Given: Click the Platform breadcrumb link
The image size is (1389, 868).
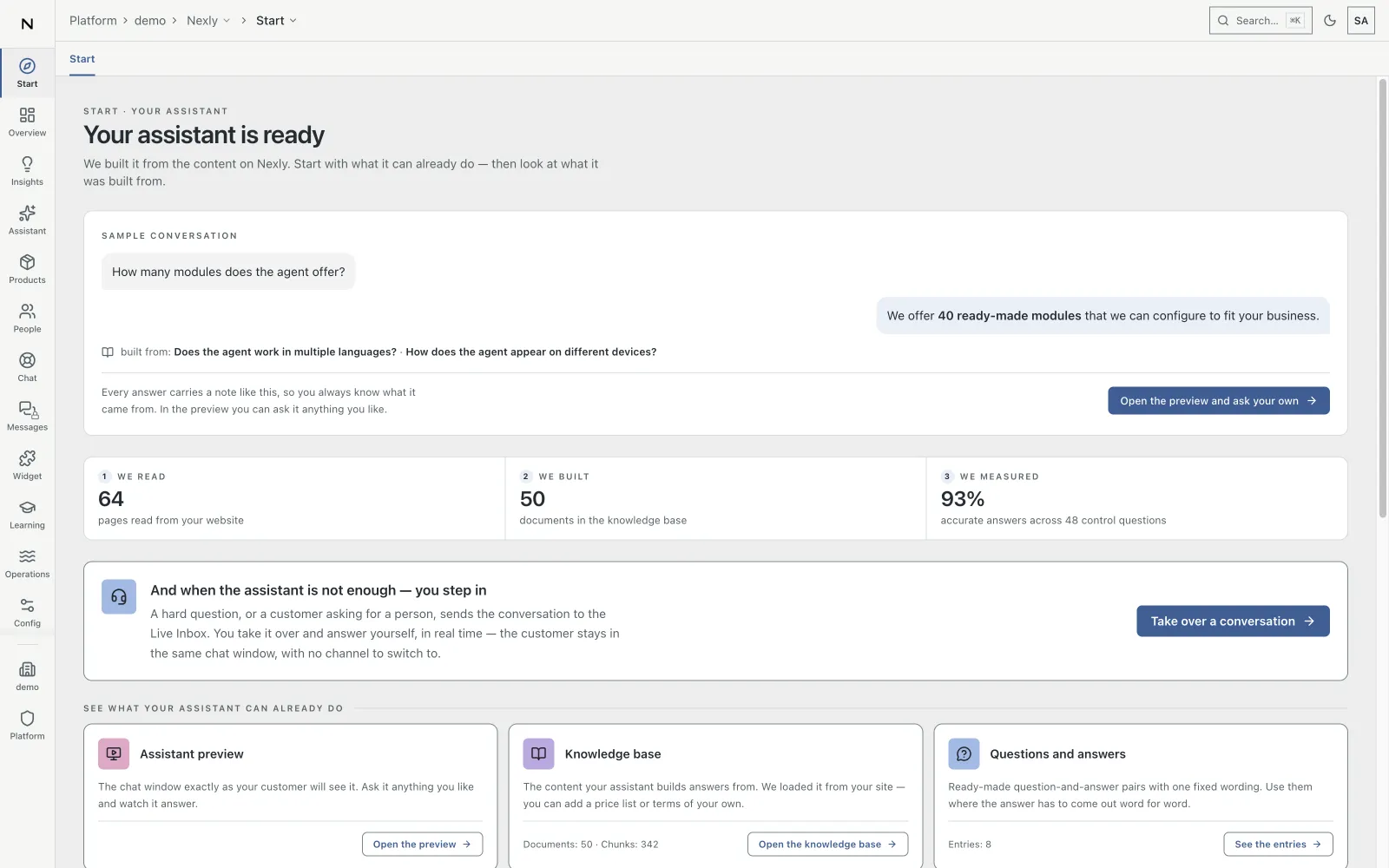Looking at the screenshot, I should (93, 21).
